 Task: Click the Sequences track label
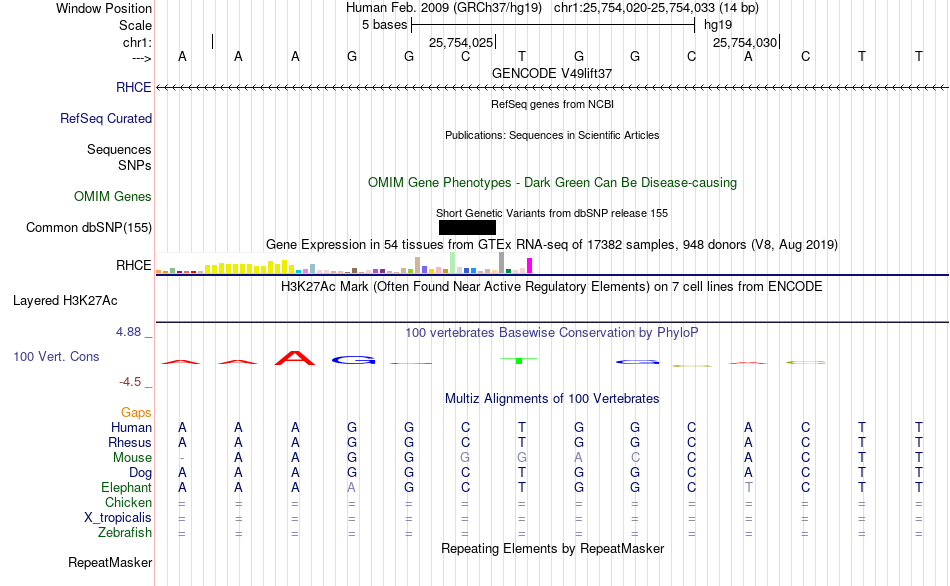pyautogui.click(x=119, y=149)
